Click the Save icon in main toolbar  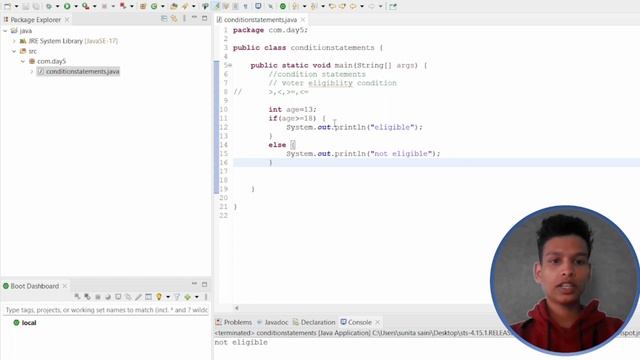(26, 6)
